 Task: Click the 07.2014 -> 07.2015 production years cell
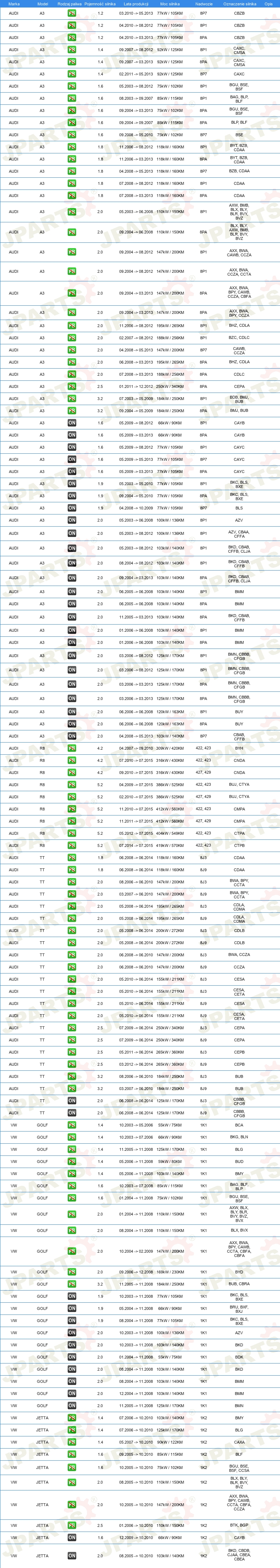click(135, 845)
